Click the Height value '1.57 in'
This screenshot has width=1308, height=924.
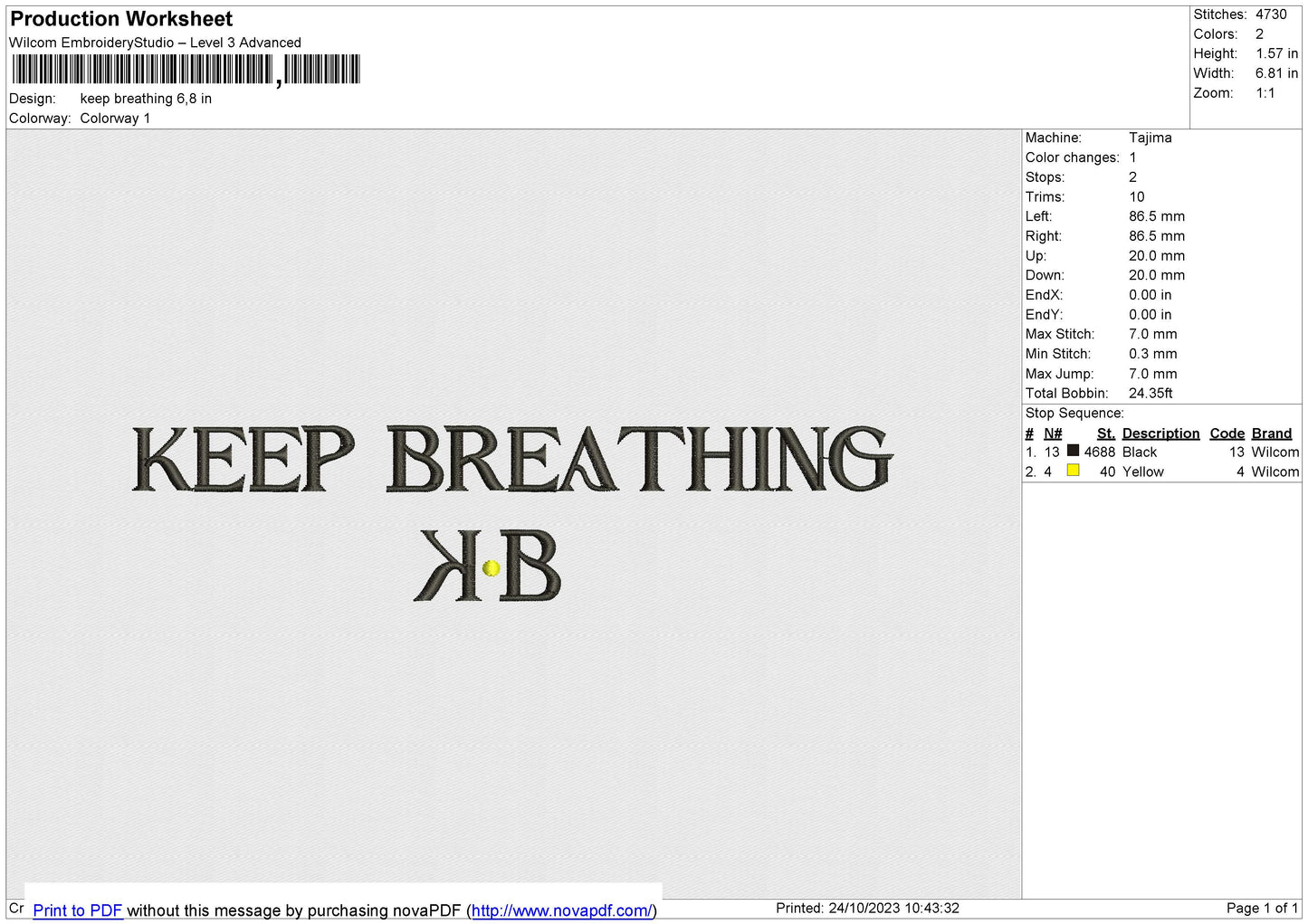1276,53
